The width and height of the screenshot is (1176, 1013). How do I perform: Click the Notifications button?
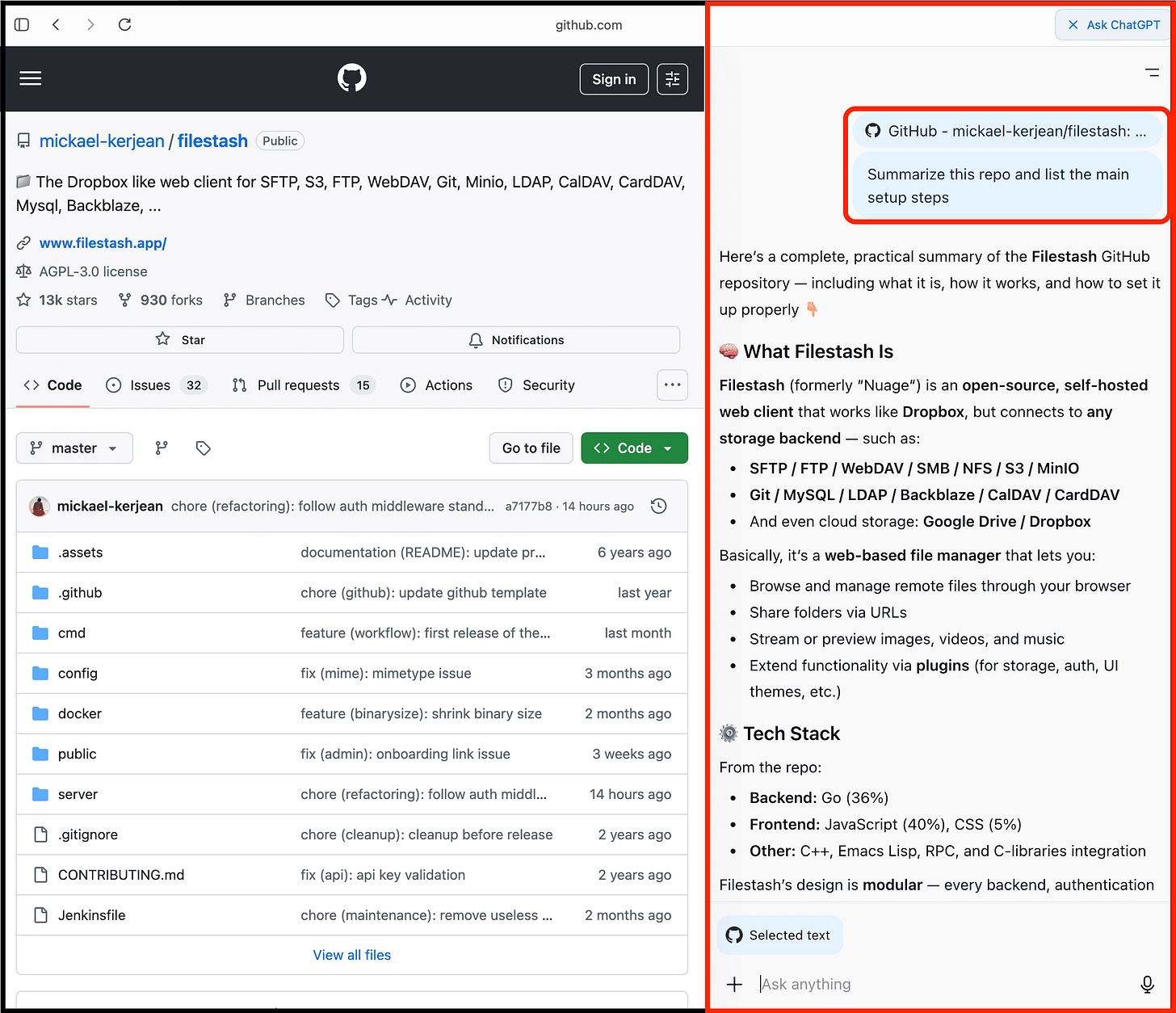pyautogui.click(x=516, y=340)
